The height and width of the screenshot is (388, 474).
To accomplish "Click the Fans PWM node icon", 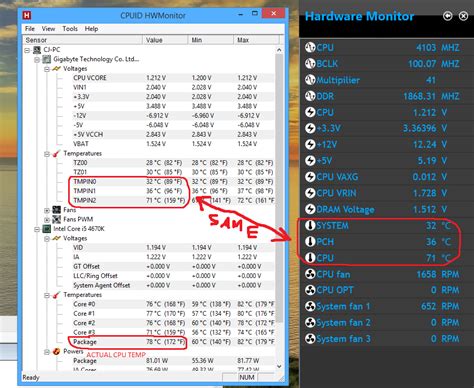I will click(57, 219).
